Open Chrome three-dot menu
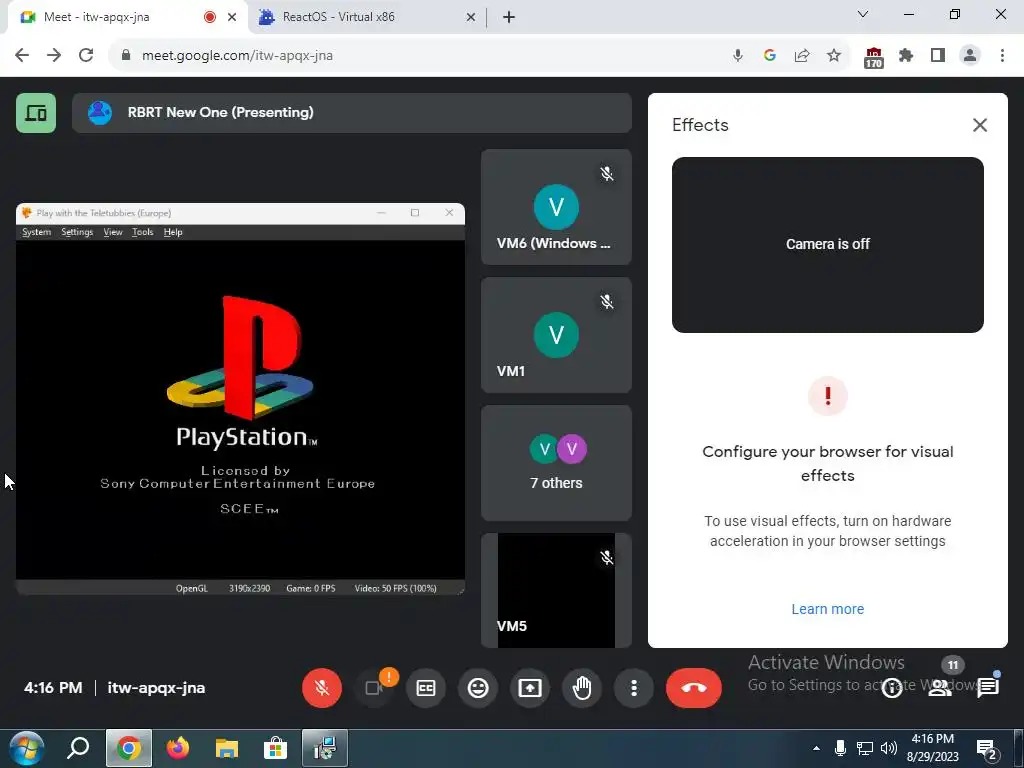Viewport: 1024px width, 768px height. coord(1002,56)
